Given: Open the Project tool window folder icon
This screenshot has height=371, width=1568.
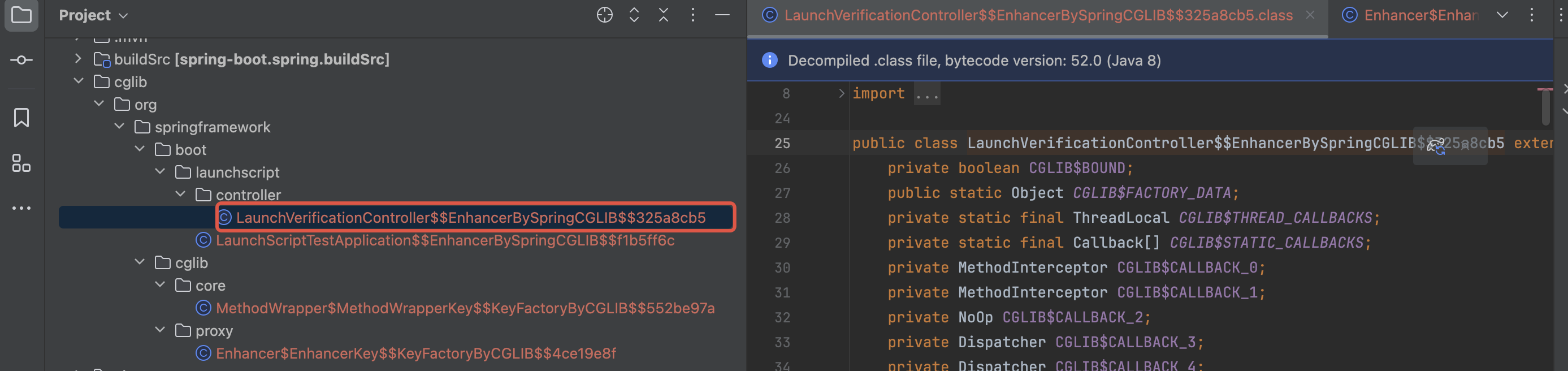Looking at the screenshot, I should (21, 15).
